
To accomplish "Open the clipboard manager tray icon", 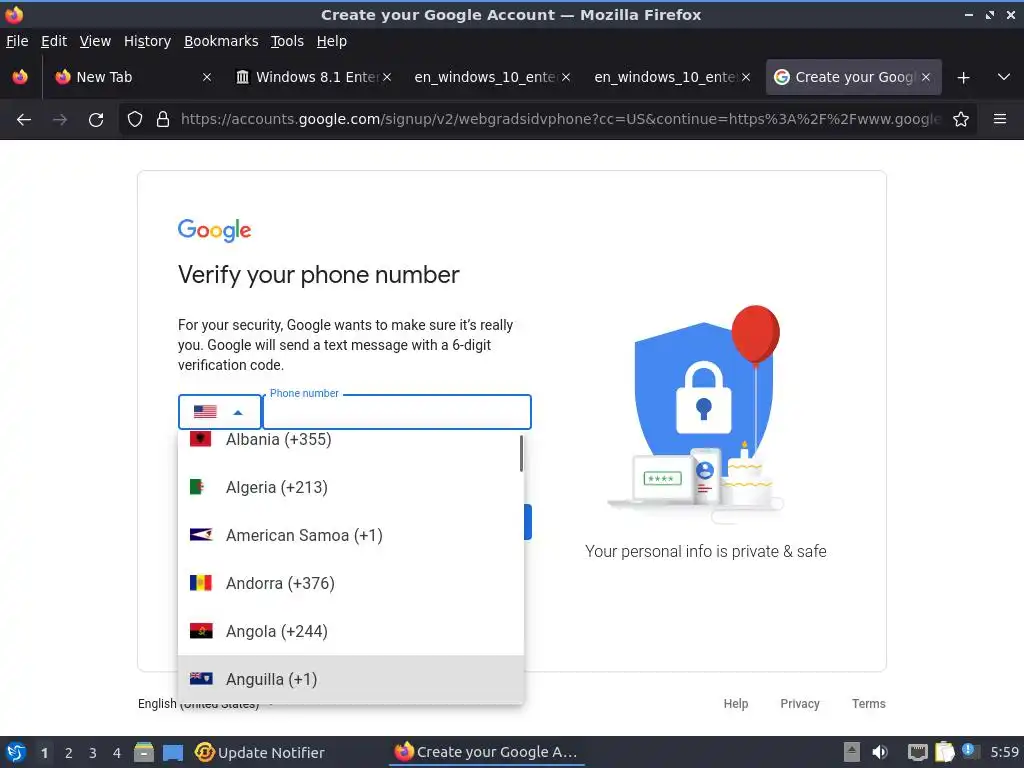I will (944, 752).
